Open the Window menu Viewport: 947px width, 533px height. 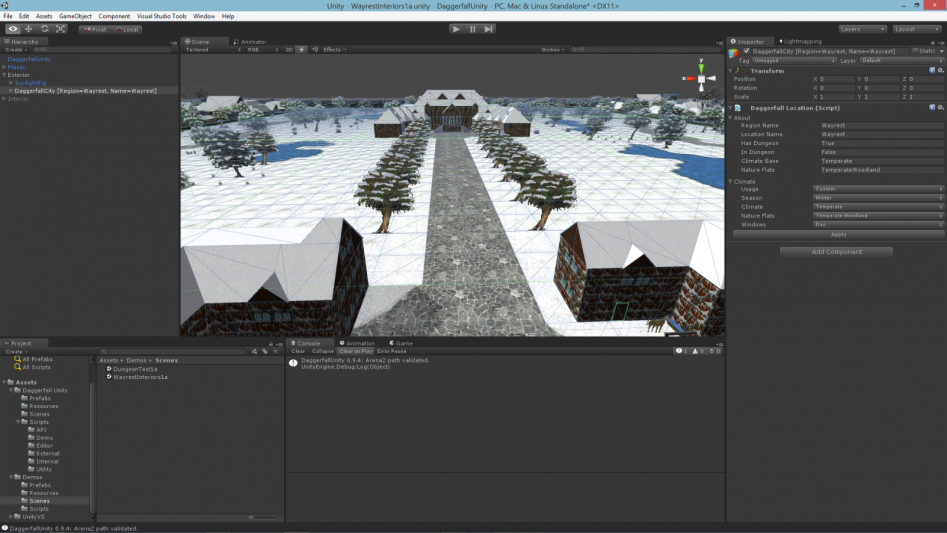coord(204,16)
